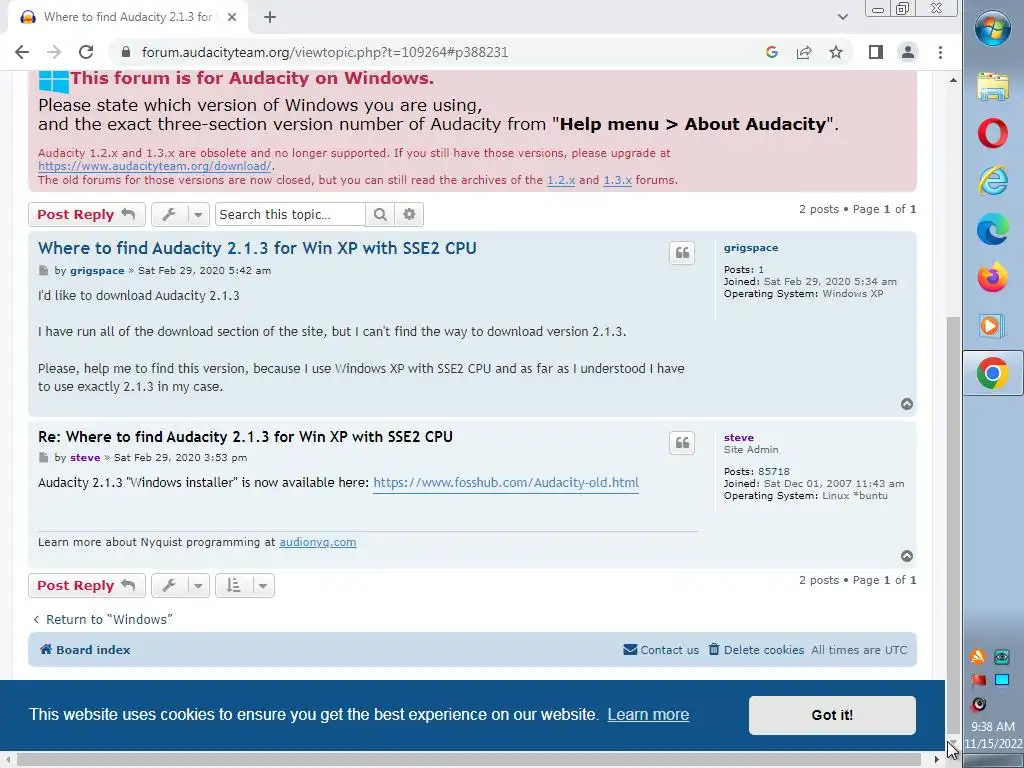Click Delete cookies in the footer
Image resolution: width=1024 pixels, height=768 pixels.
(x=756, y=650)
